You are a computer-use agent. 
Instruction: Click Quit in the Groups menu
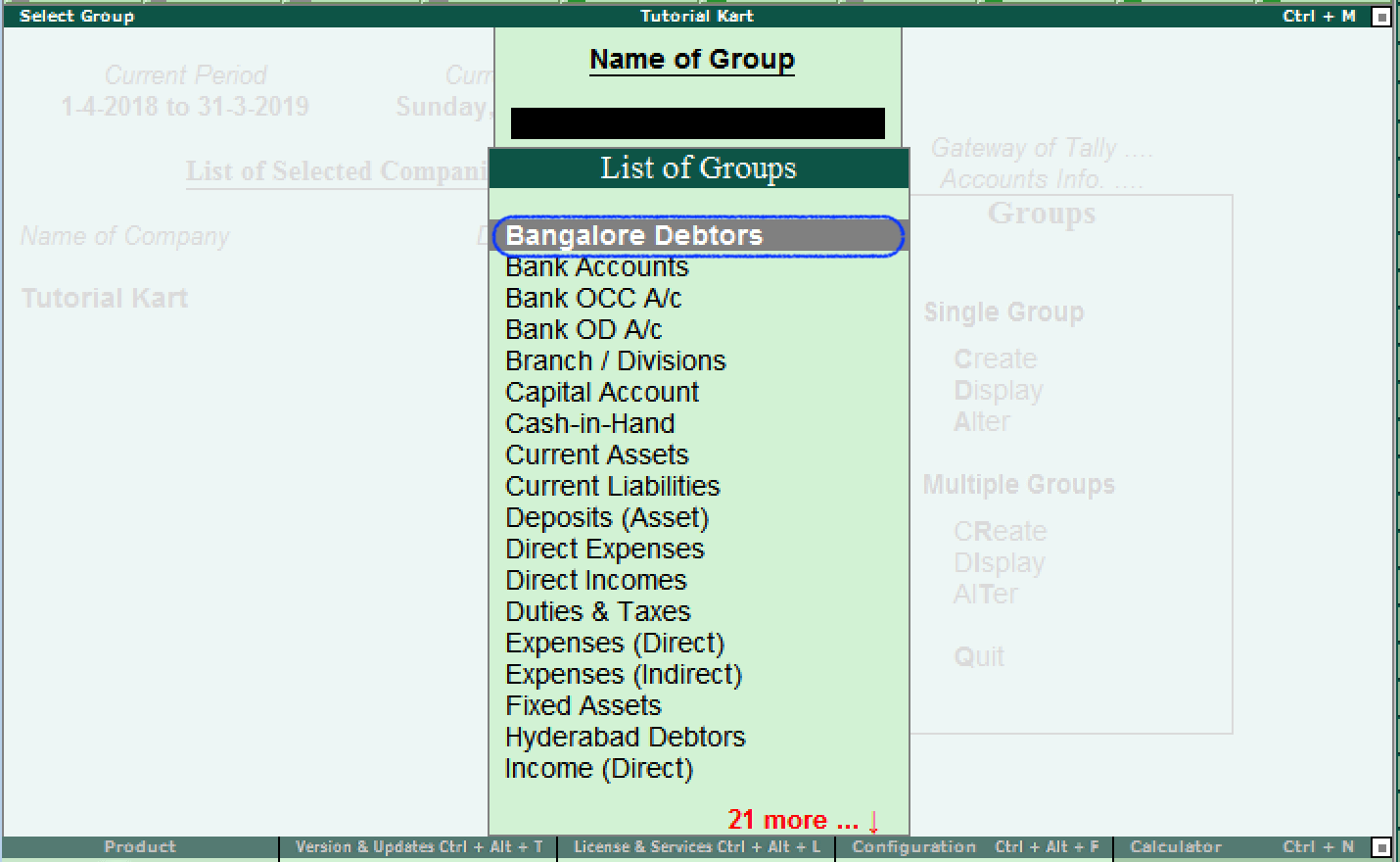click(x=979, y=656)
